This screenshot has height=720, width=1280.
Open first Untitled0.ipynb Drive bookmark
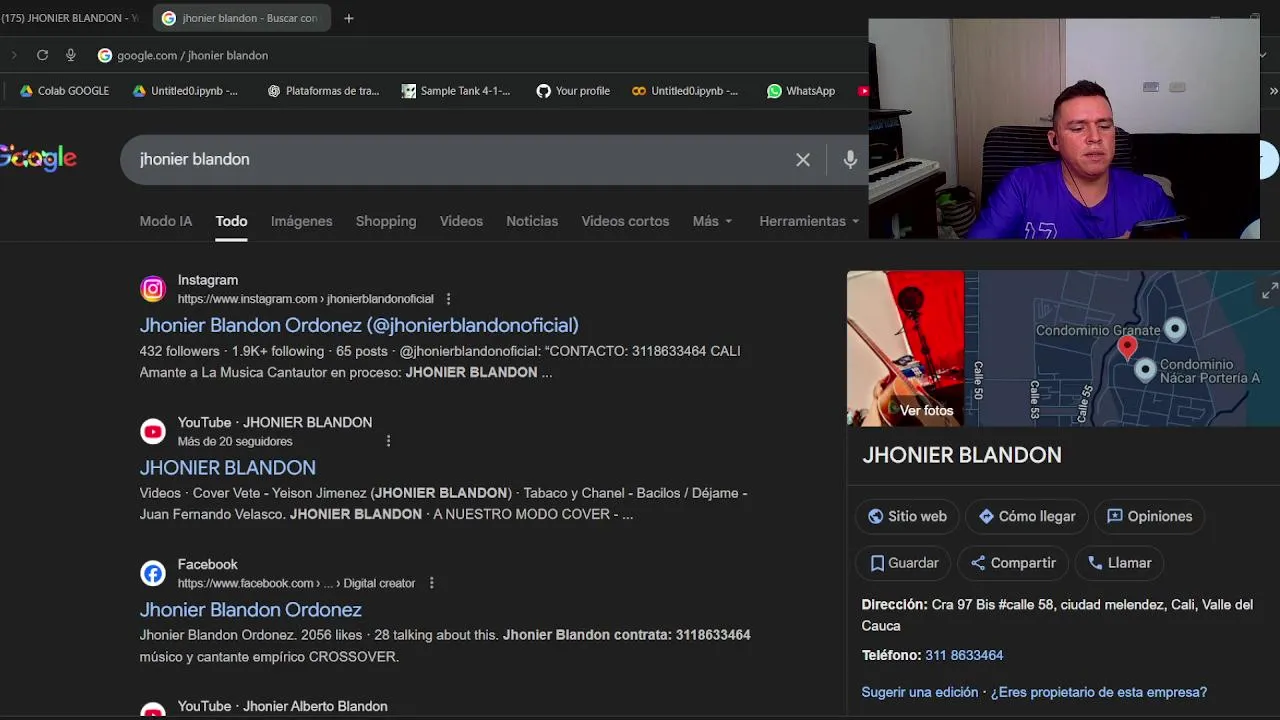[x=186, y=91]
